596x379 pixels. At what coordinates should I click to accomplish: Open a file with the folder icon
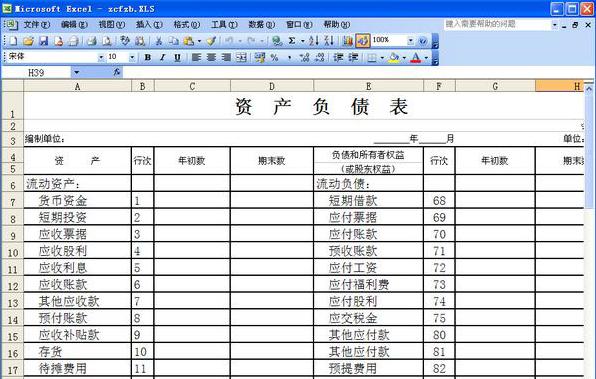pyautogui.click(x=29, y=40)
